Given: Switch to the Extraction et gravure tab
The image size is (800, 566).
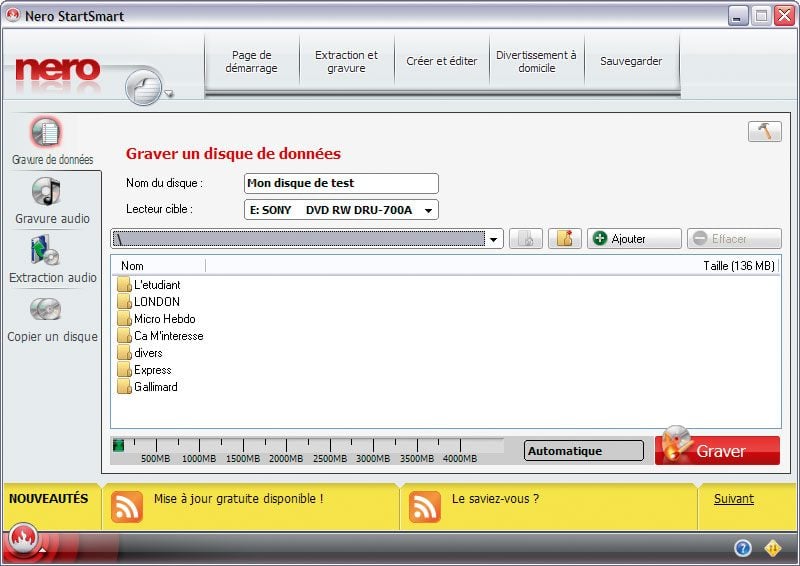Looking at the screenshot, I should (x=346, y=62).
